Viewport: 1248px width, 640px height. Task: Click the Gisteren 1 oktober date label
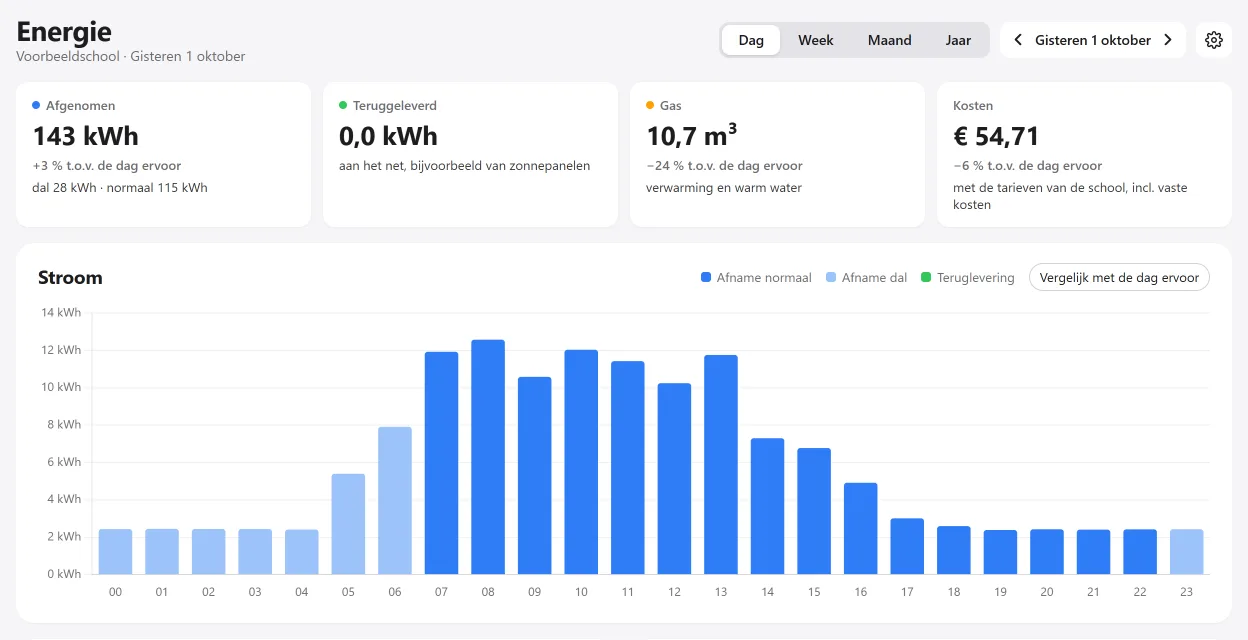click(1093, 40)
